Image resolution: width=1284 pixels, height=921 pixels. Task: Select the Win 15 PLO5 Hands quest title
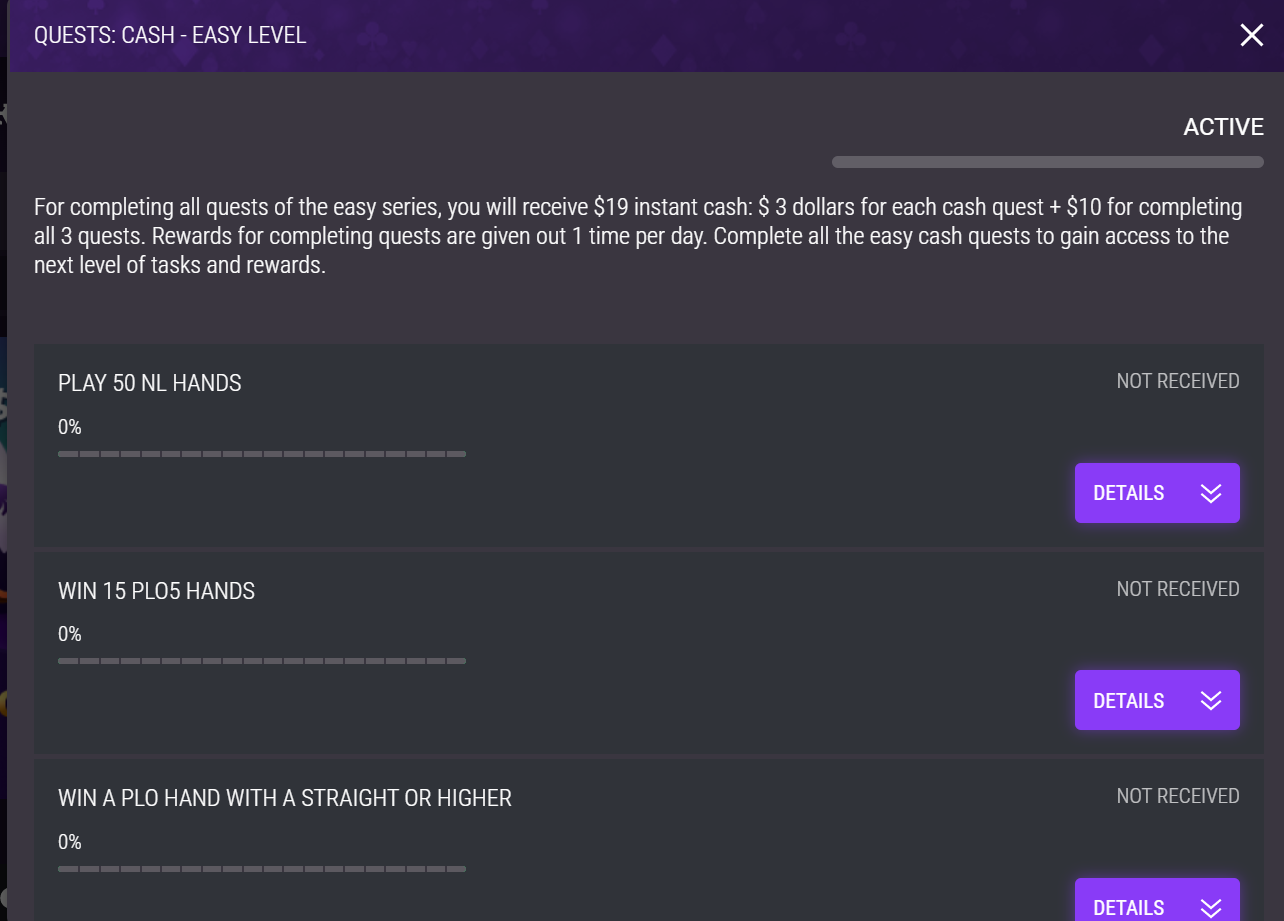coord(156,591)
